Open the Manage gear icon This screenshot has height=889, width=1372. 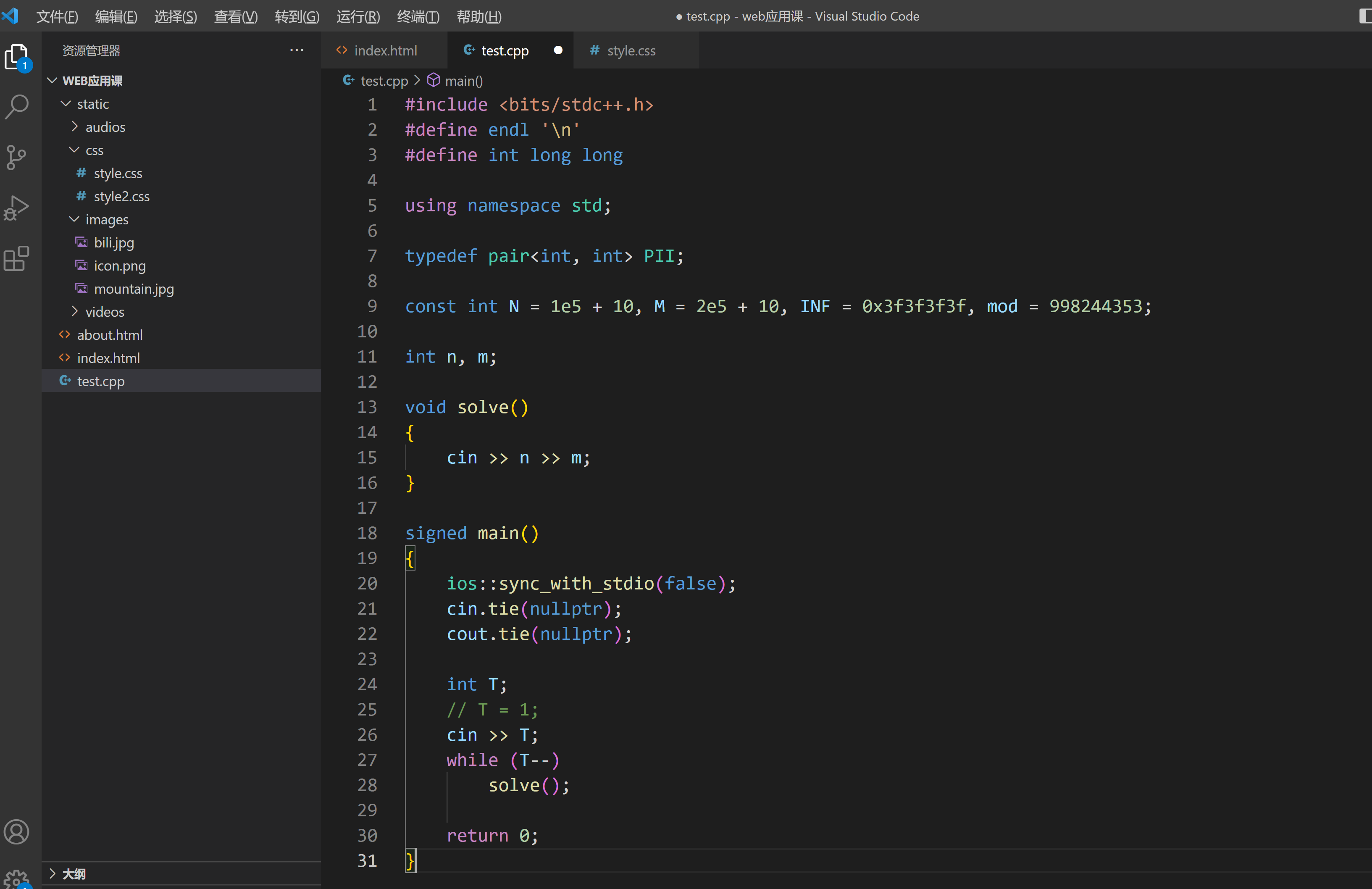(17, 879)
